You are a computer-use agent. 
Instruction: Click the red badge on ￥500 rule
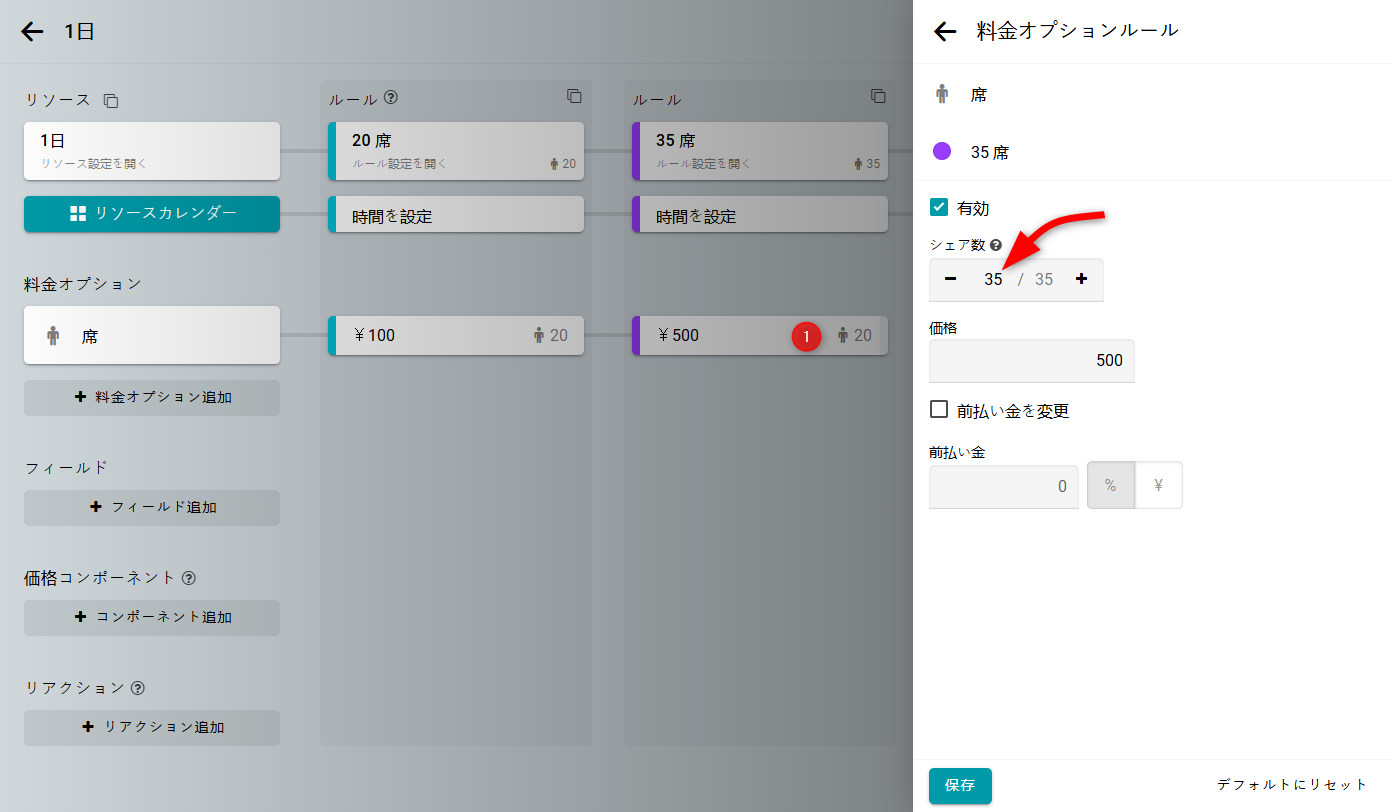pos(806,336)
